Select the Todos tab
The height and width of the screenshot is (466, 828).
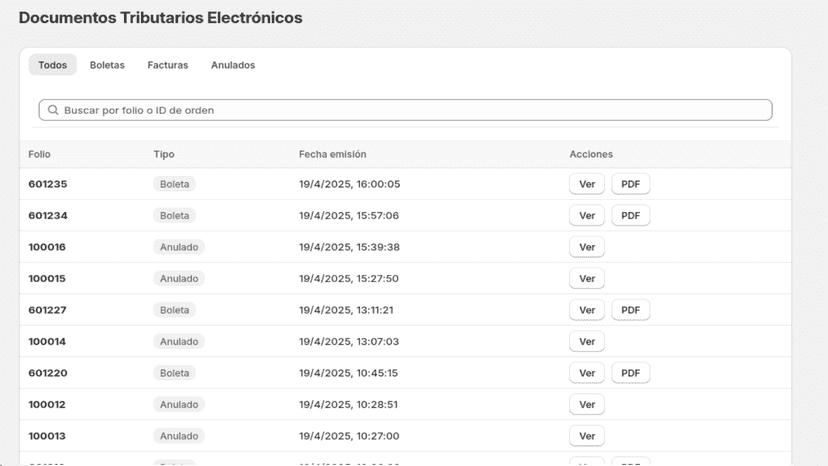pyautogui.click(x=52, y=65)
